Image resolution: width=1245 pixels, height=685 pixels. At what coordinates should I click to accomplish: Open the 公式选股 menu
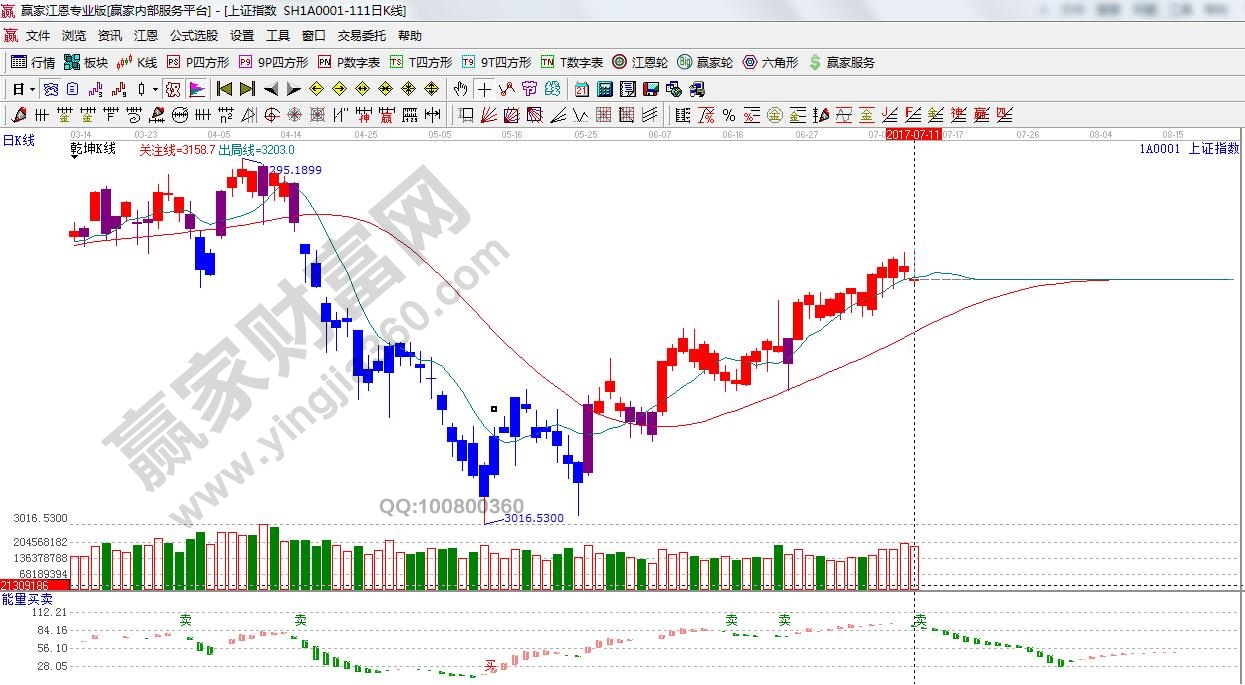click(193, 35)
